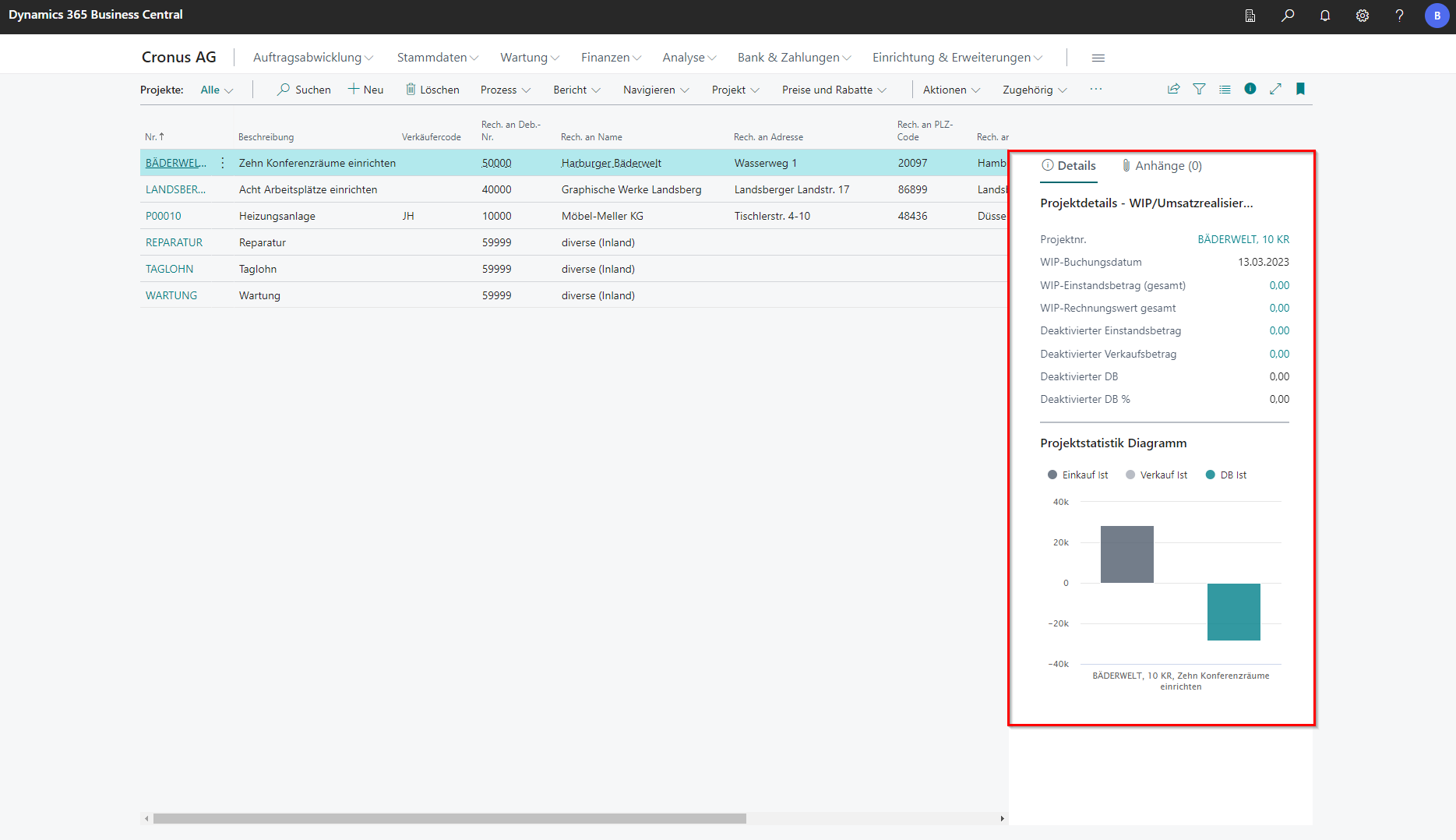Image resolution: width=1456 pixels, height=840 pixels.
Task: Switch to the Anhänge (0) tab
Action: [x=1162, y=166]
